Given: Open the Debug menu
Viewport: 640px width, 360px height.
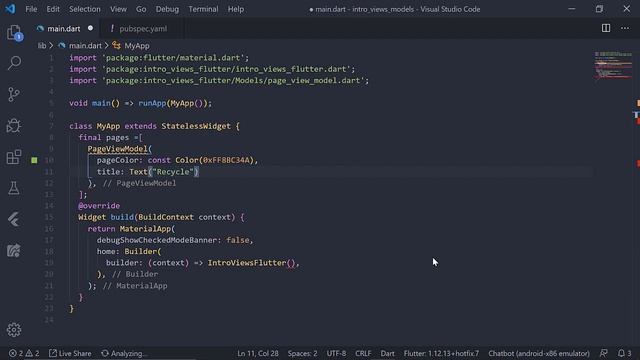Looking at the screenshot, I should point(167,9).
